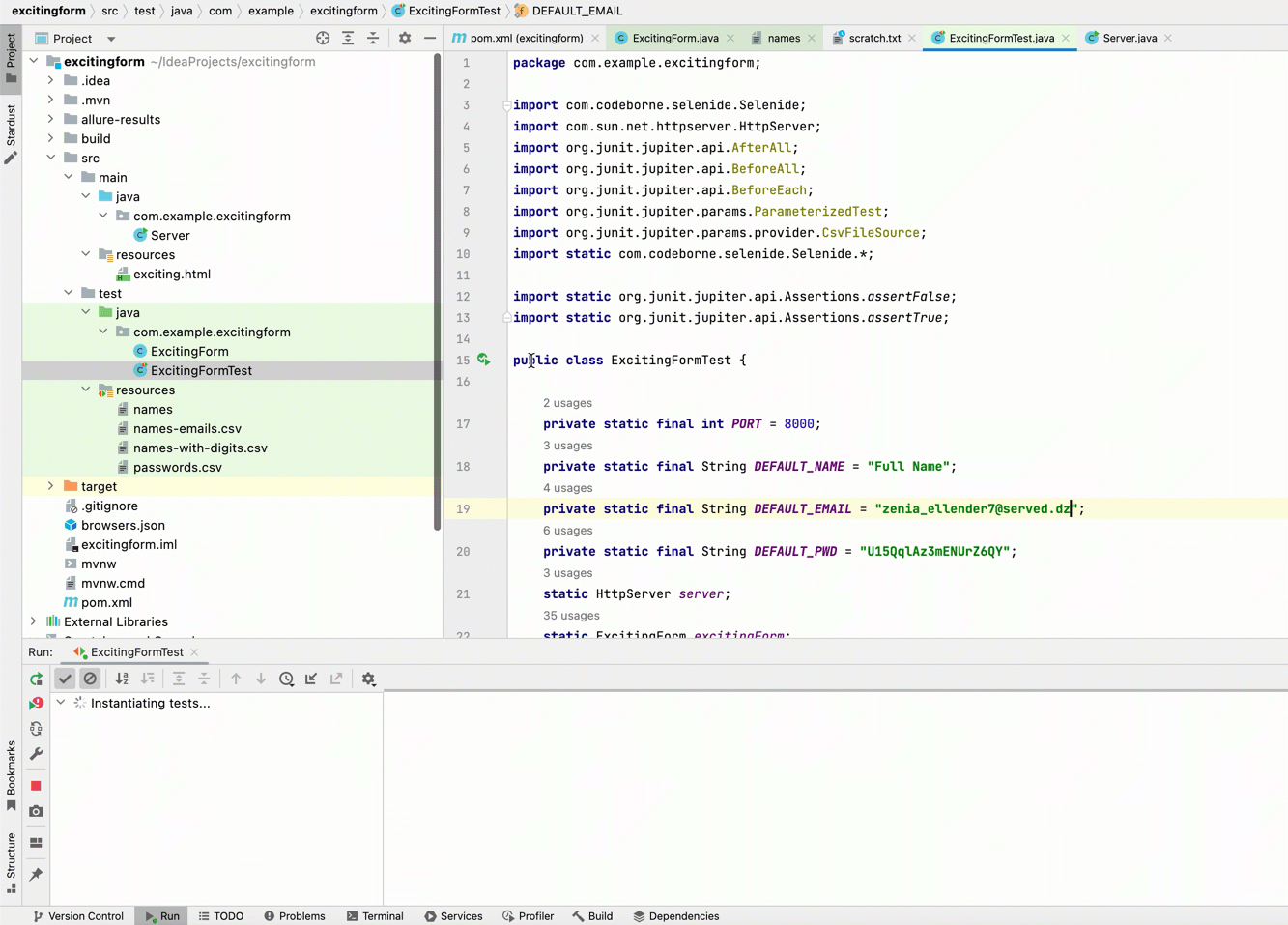Click layout restore icon in Run sidebar
This screenshot has height=925, width=1288.
36,843
